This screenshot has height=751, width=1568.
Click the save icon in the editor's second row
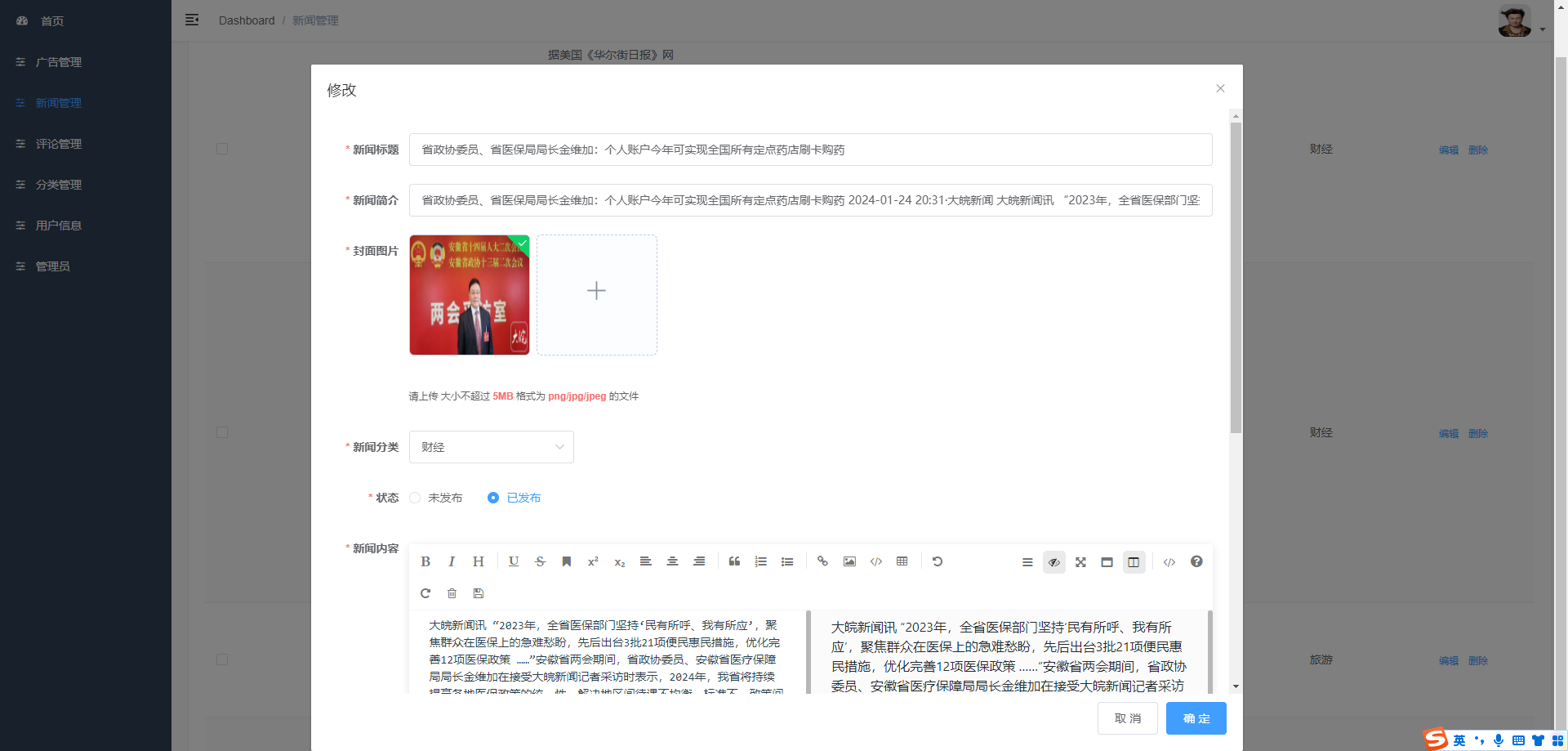(478, 593)
